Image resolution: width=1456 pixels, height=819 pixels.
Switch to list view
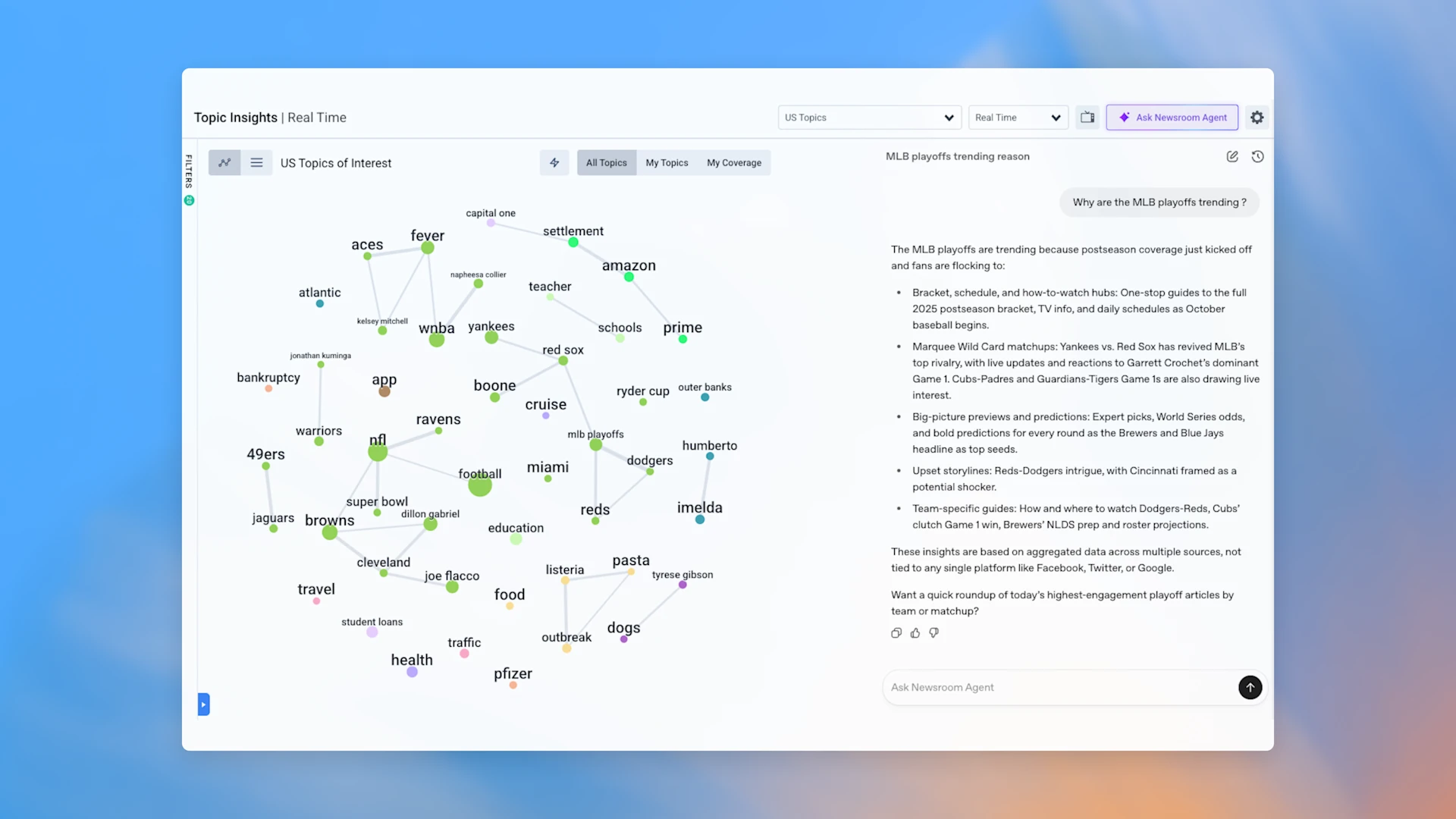(256, 162)
